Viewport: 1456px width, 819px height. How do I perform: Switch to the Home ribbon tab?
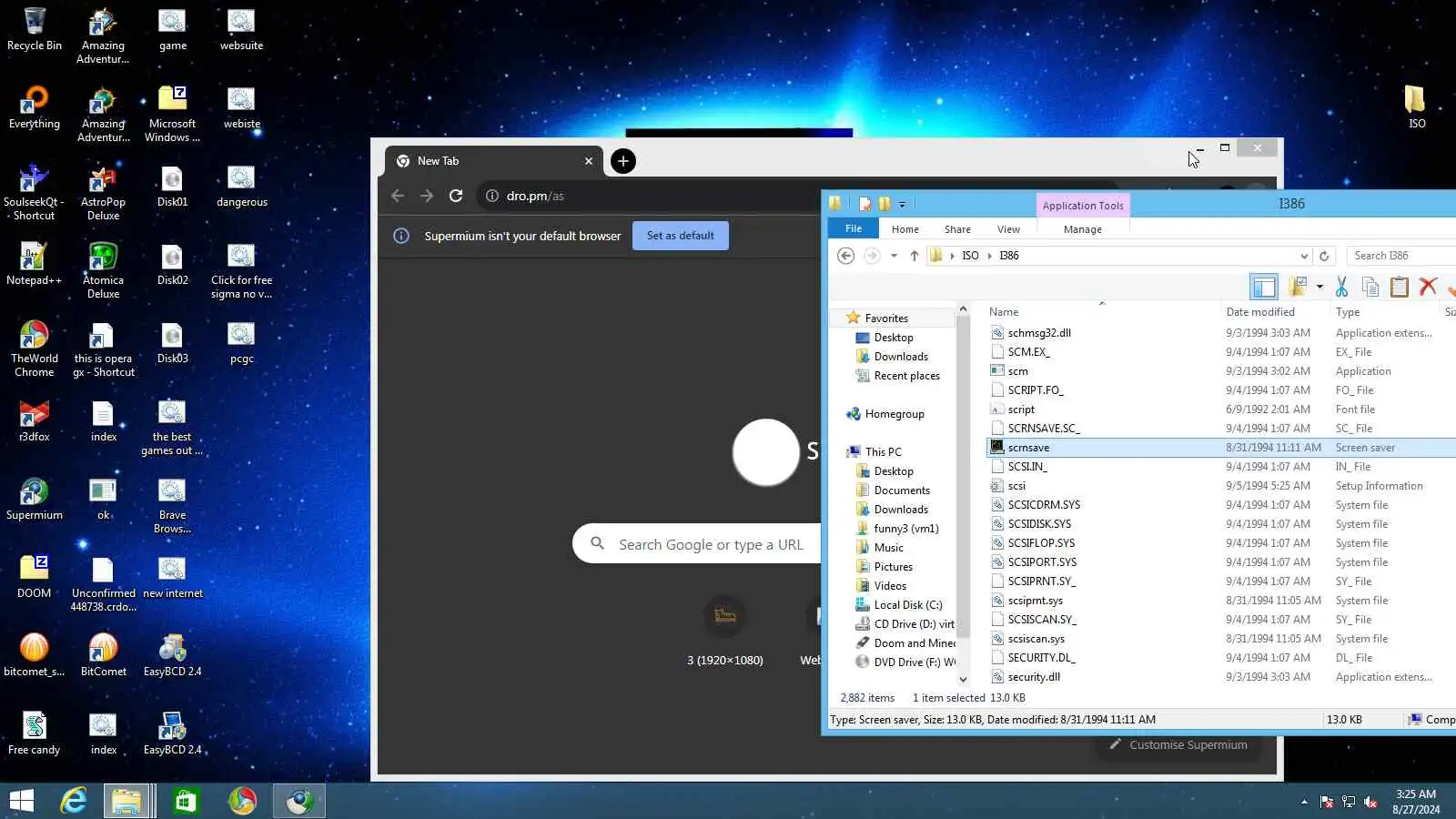pyautogui.click(x=905, y=229)
